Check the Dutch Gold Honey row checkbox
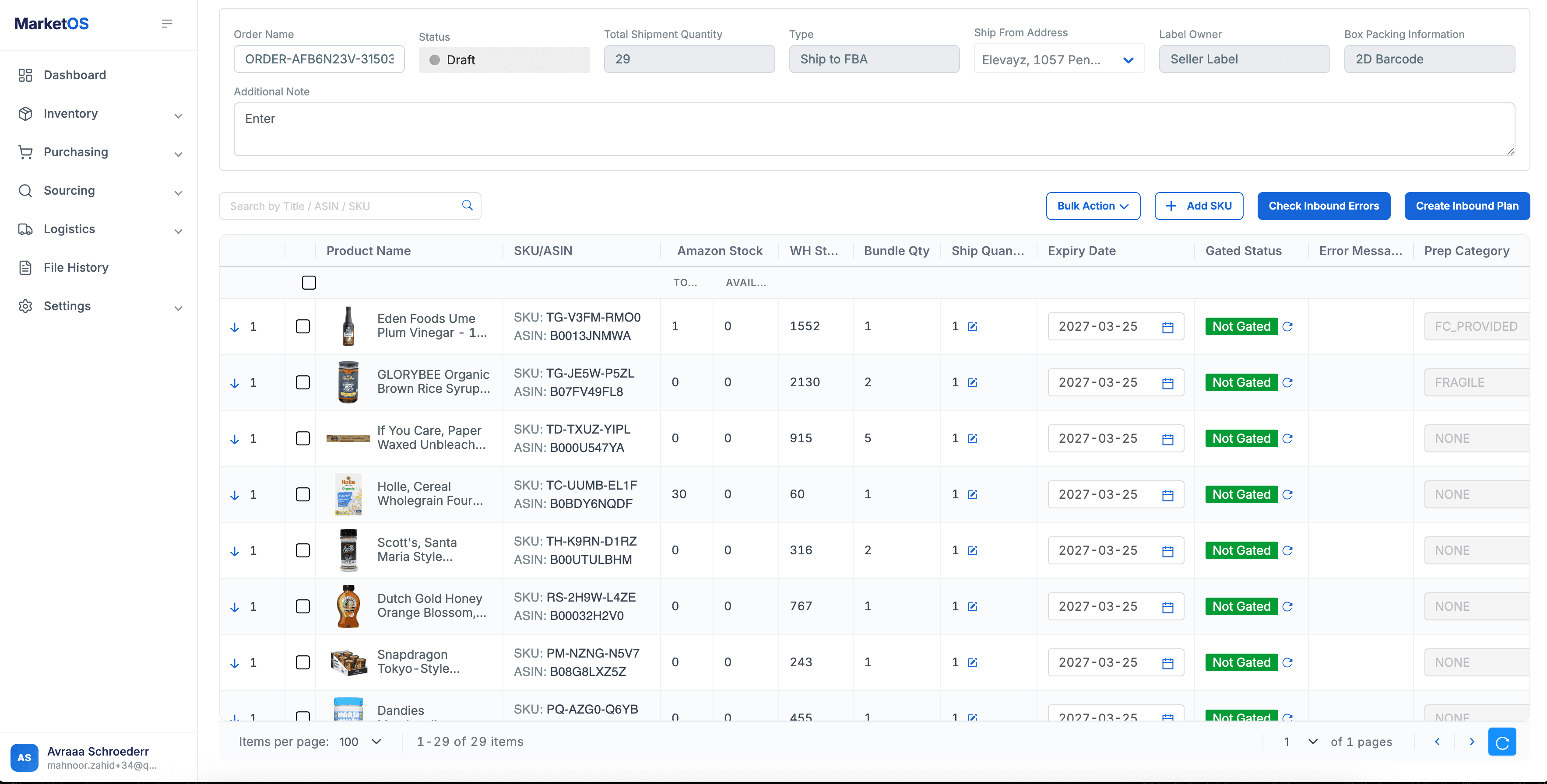Screen dimensions: 1547x784 [302, 606]
